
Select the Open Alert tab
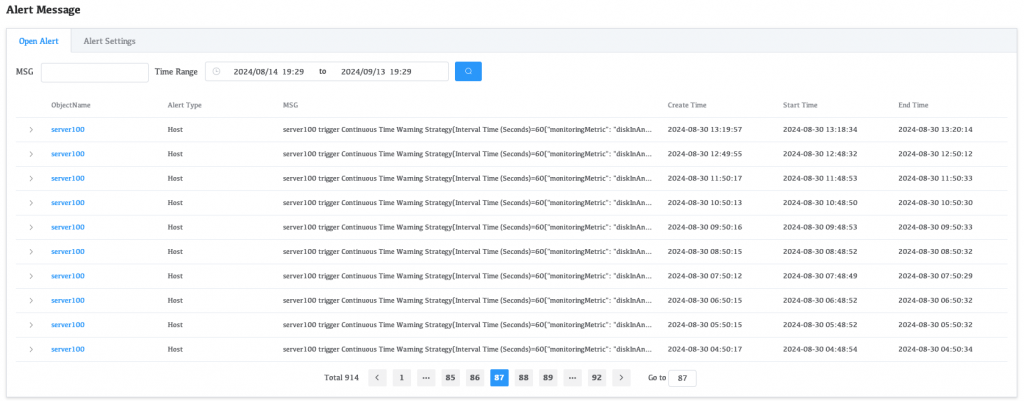[39, 41]
